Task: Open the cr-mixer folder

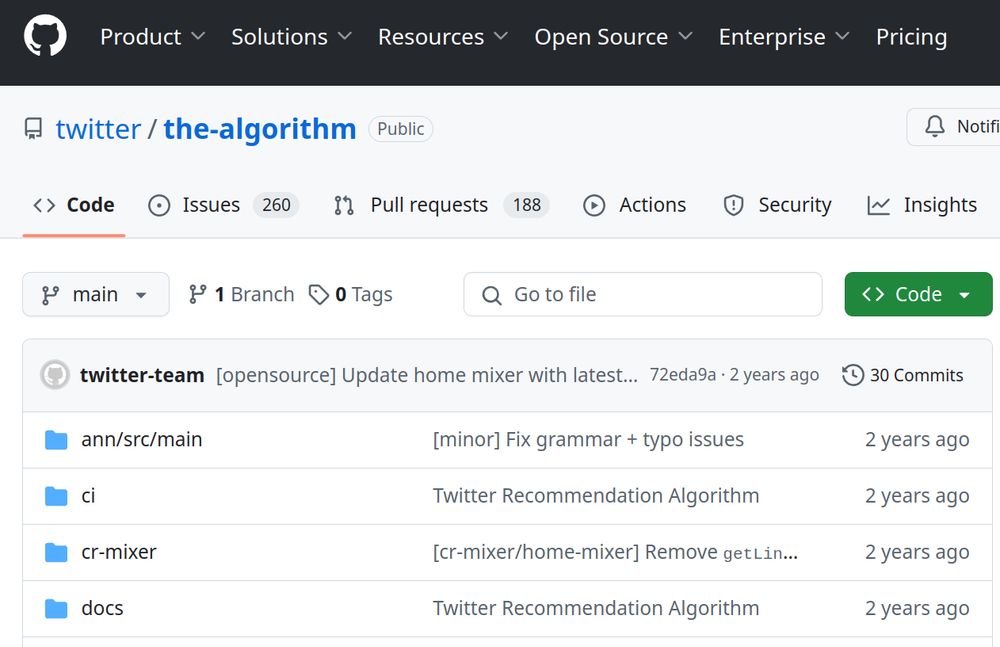Action: [119, 552]
